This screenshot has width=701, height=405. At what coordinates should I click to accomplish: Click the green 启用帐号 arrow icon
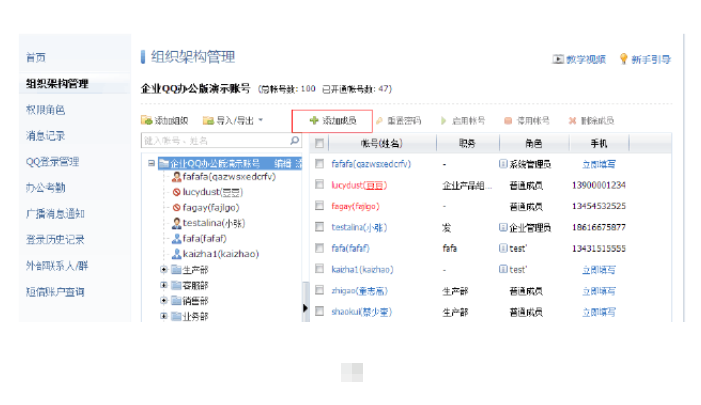(443, 121)
